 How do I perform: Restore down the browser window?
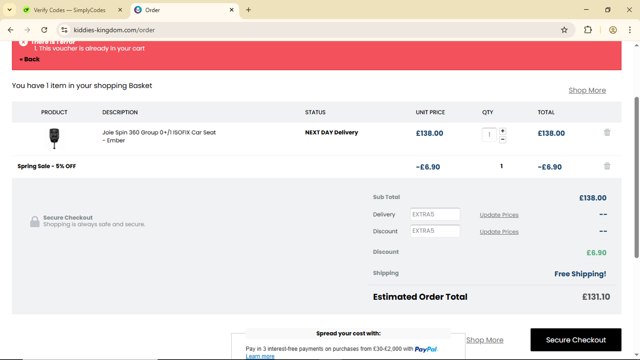pos(608,10)
